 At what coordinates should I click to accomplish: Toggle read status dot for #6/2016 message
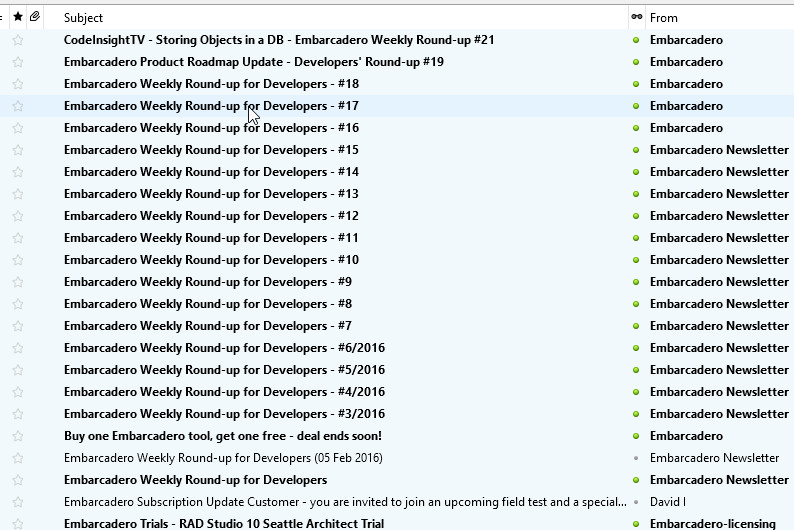pyautogui.click(x=636, y=348)
